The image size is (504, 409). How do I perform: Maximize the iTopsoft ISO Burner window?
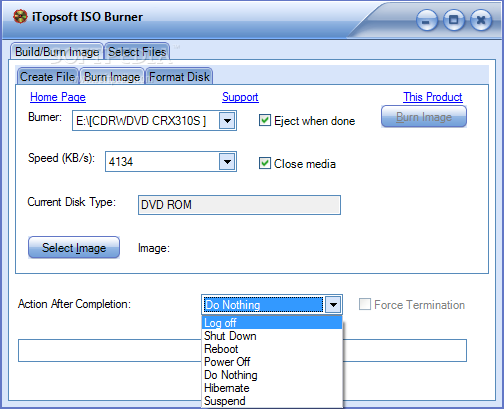pyautogui.click(x=454, y=20)
